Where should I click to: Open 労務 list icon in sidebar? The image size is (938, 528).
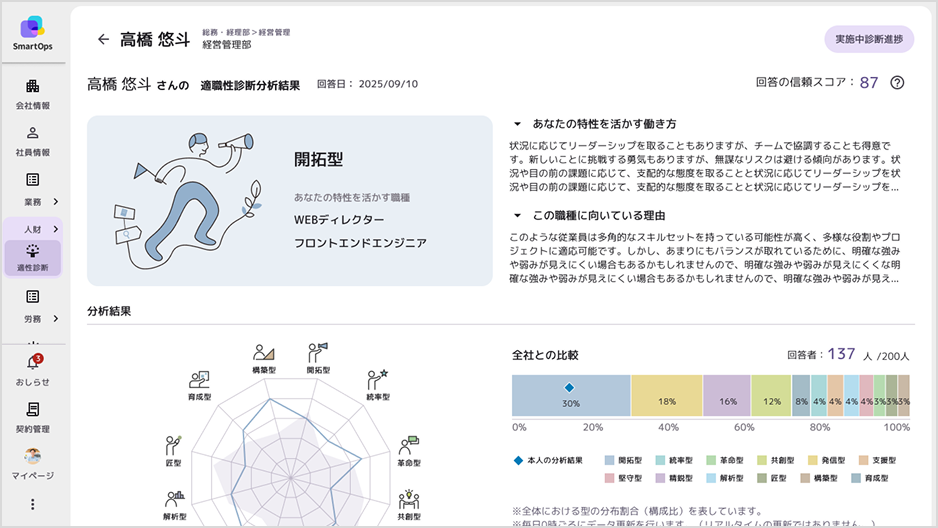tap(32, 297)
